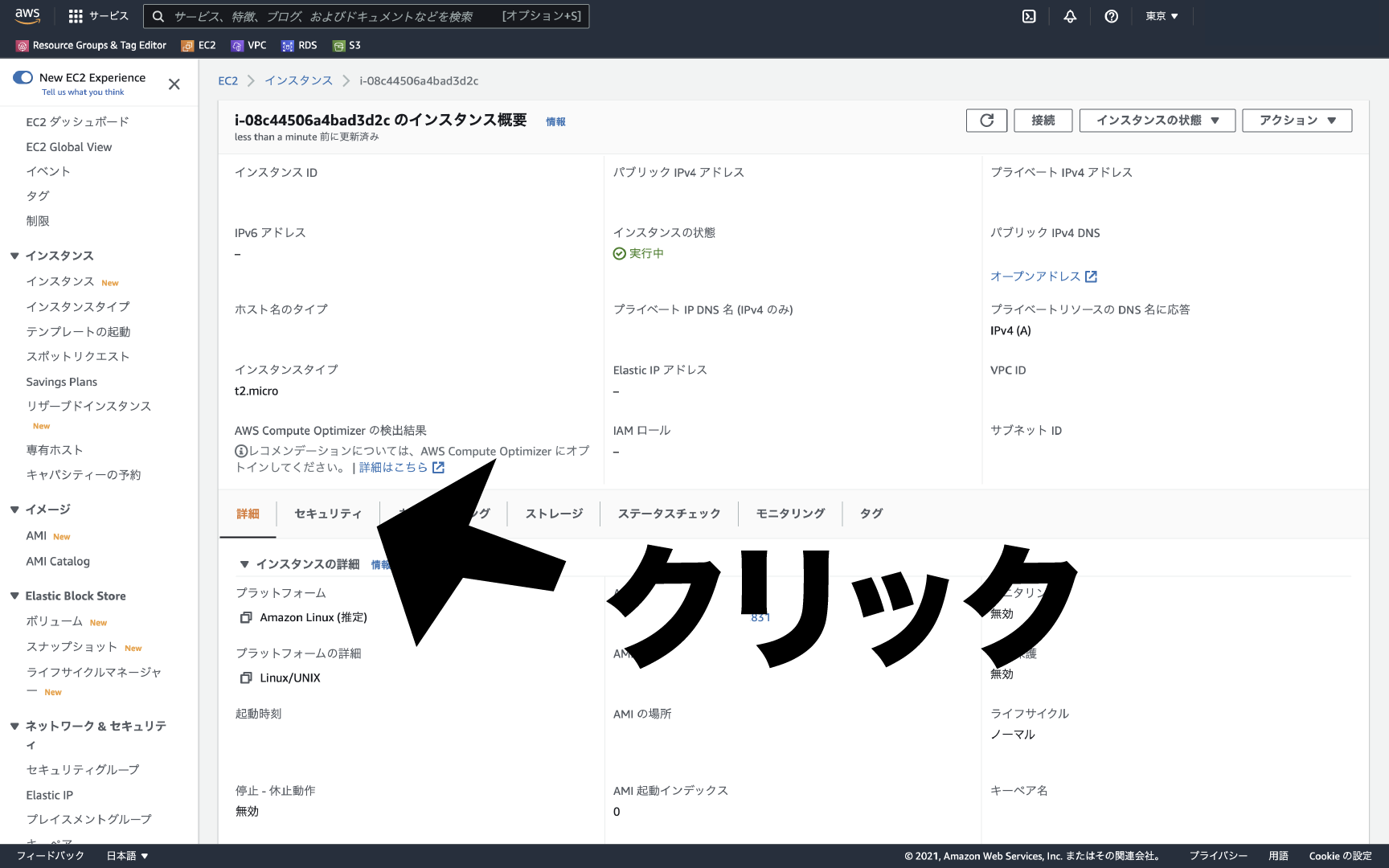Open the アクション dropdown menu
Viewport: 1389px width, 868px height.
pyautogui.click(x=1297, y=121)
